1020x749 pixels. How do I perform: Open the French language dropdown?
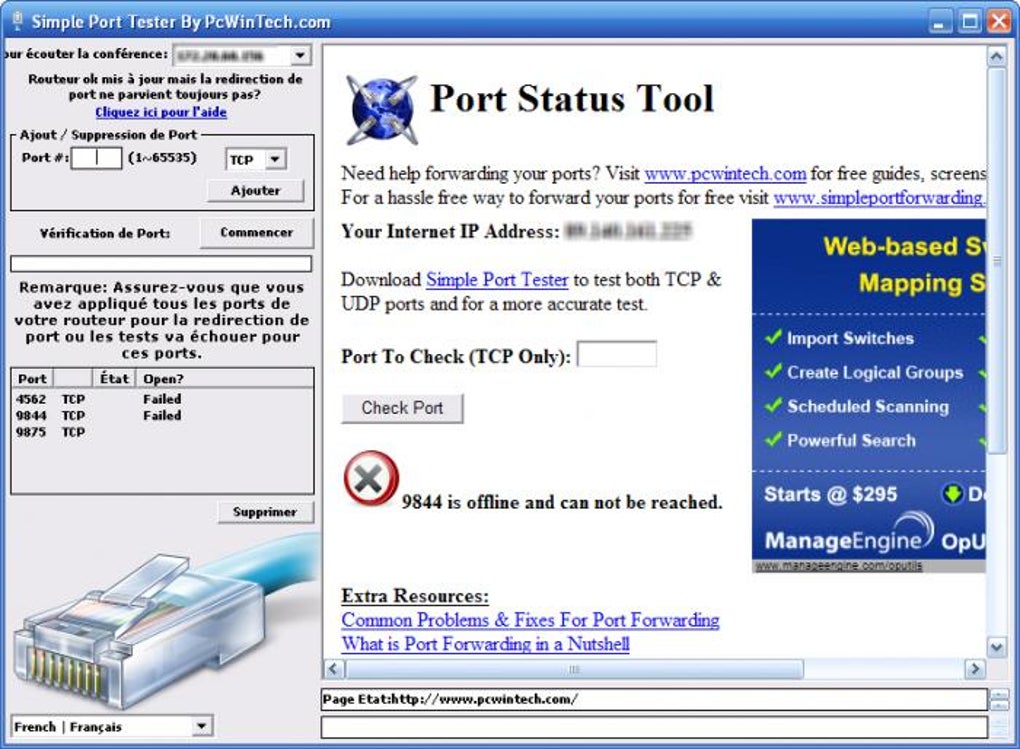pyautogui.click(x=202, y=726)
